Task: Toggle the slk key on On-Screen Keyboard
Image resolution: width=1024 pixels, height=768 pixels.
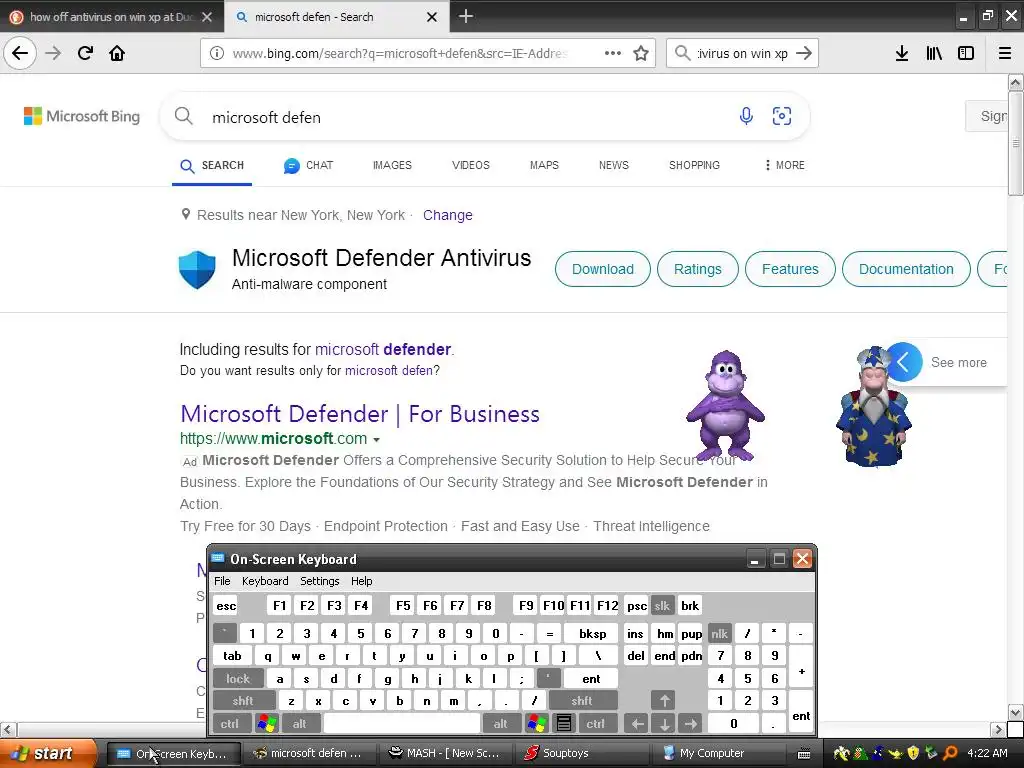Action: point(662,605)
